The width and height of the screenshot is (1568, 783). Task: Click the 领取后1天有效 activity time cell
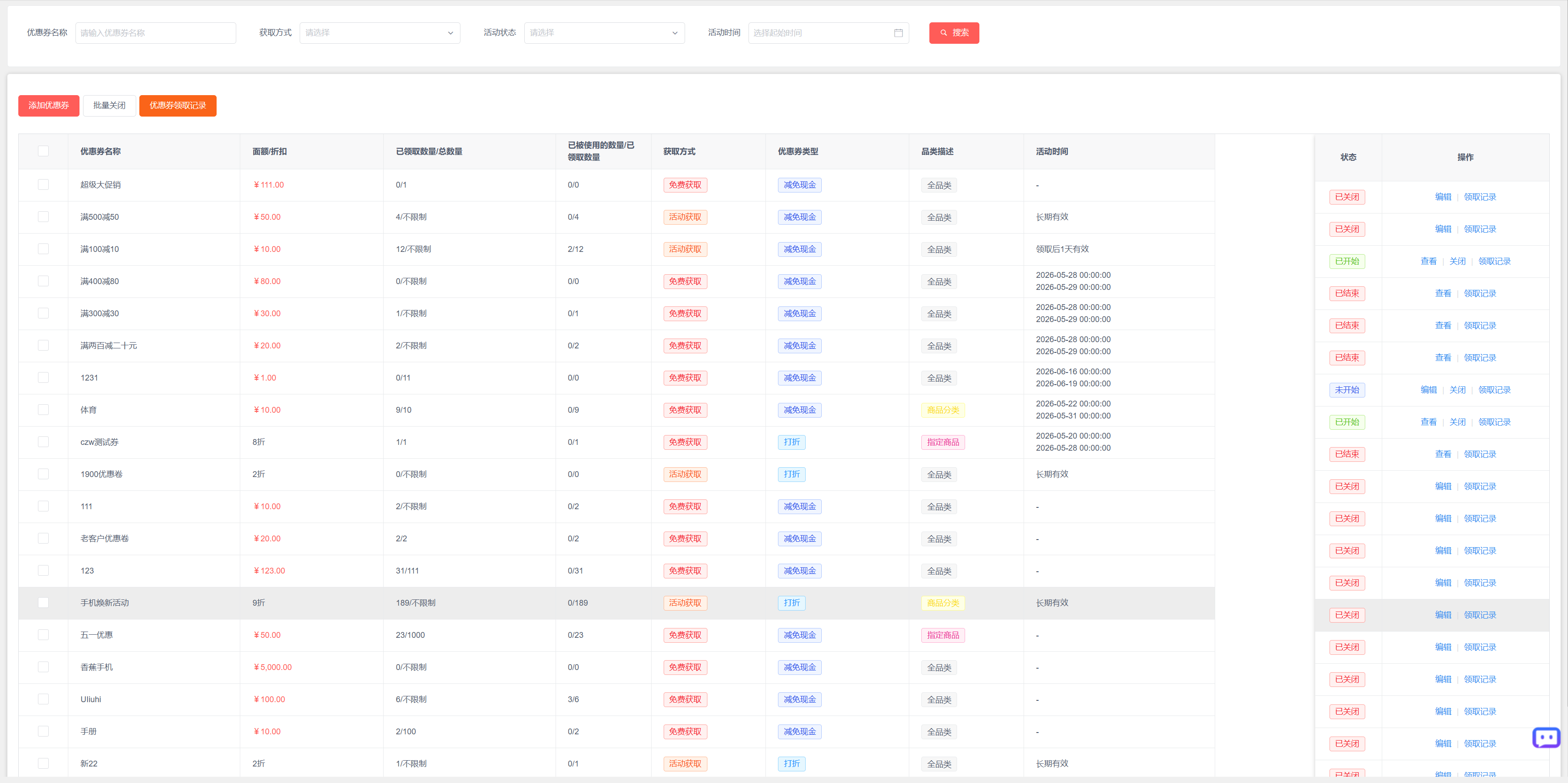1062,249
